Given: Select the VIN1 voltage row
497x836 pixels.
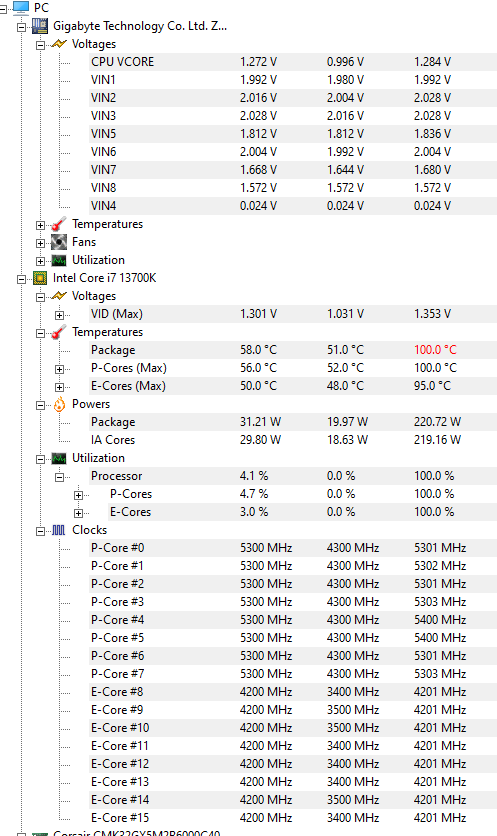Looking at the screenshot, I should coord(293,80).
